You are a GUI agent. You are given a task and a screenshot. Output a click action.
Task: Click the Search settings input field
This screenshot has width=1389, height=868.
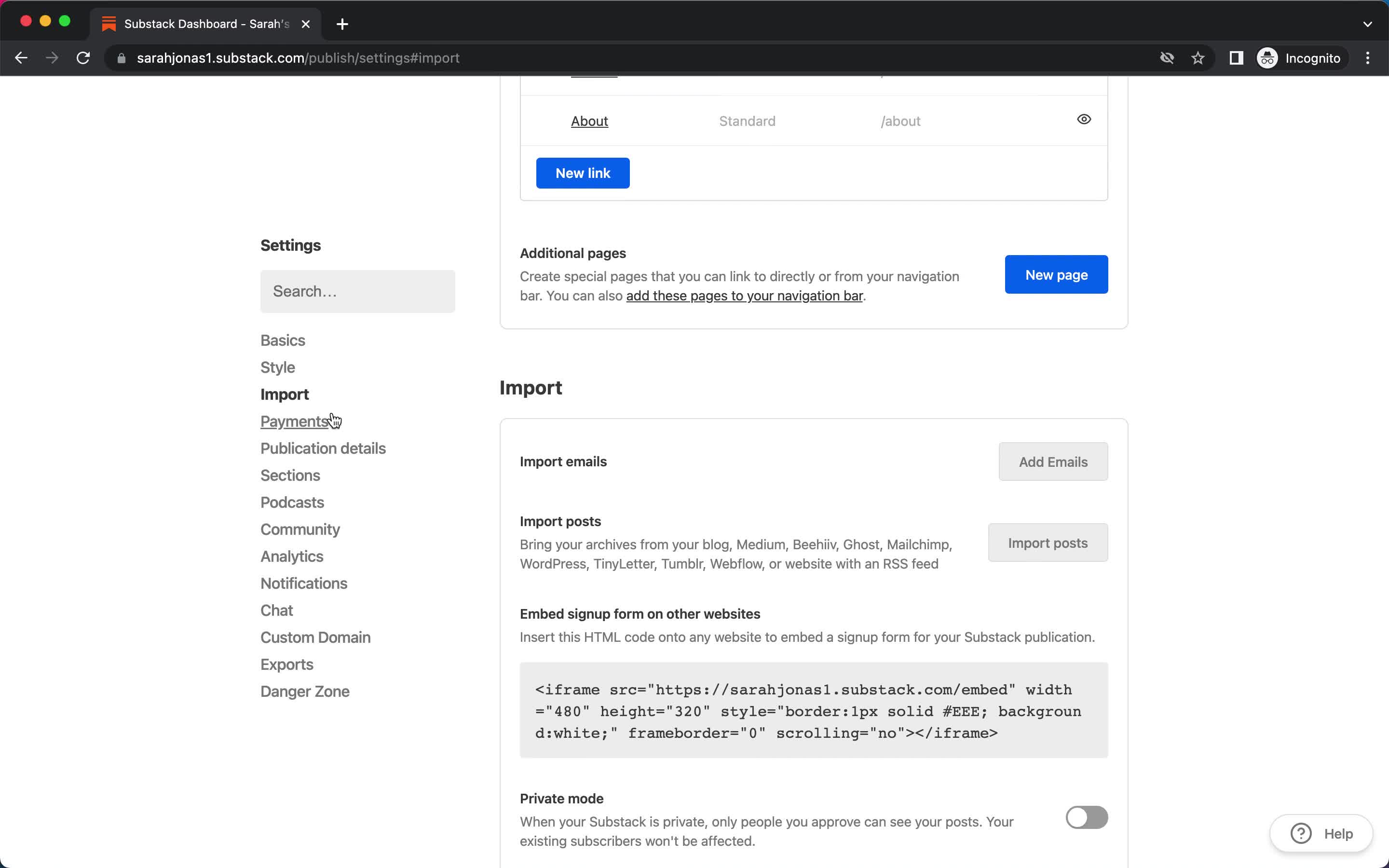357,291
